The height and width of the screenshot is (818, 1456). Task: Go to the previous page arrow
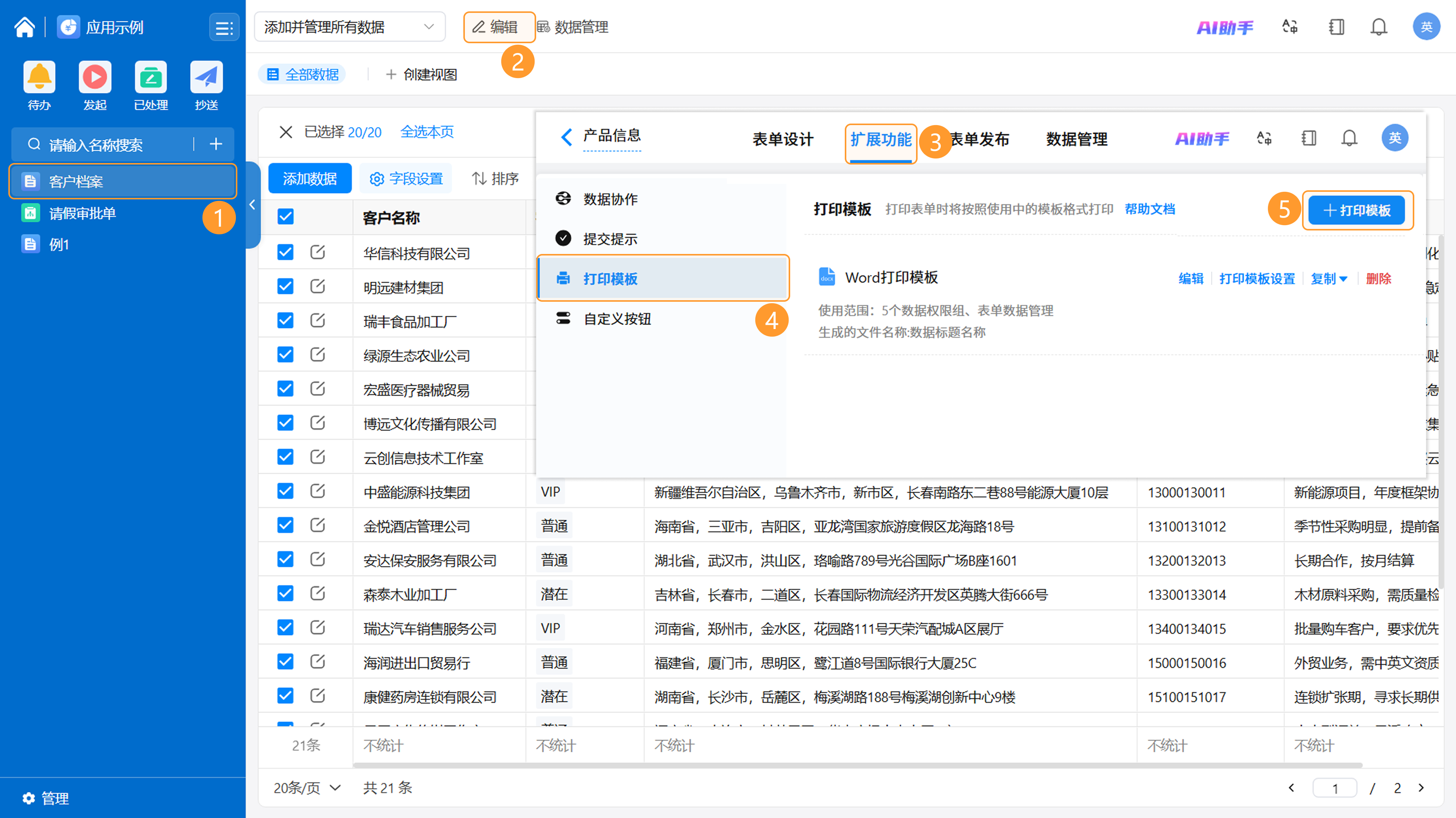click(1291, 788)
